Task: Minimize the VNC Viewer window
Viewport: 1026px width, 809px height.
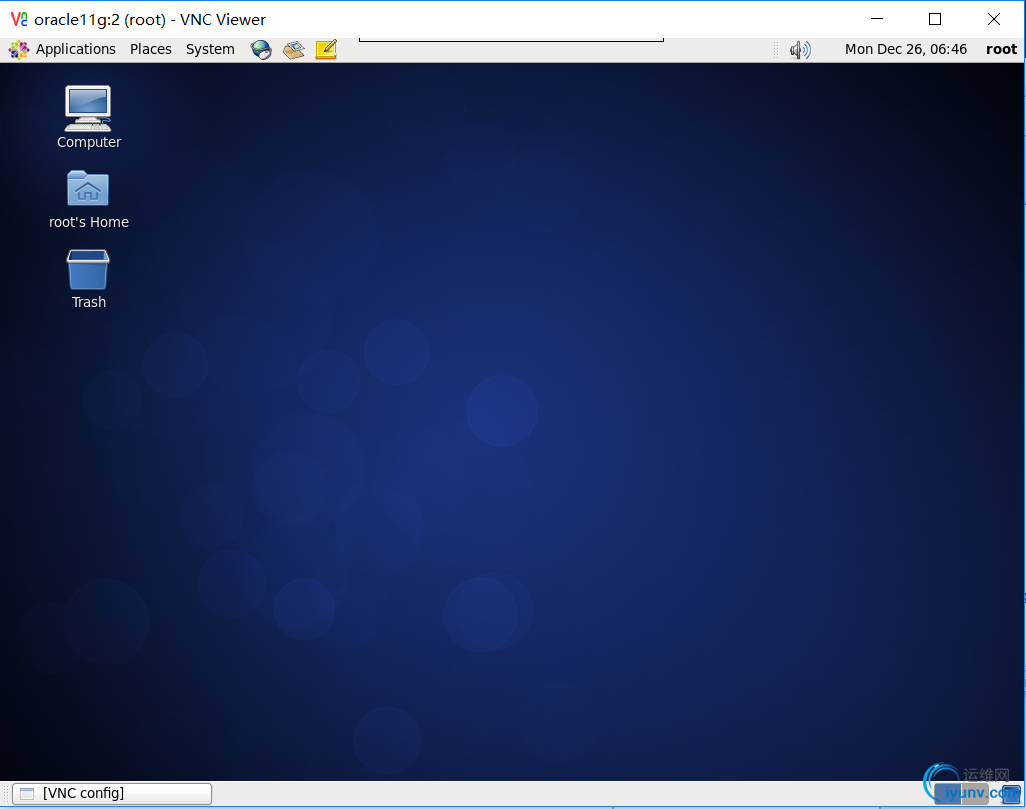Action: pos(877,19)
